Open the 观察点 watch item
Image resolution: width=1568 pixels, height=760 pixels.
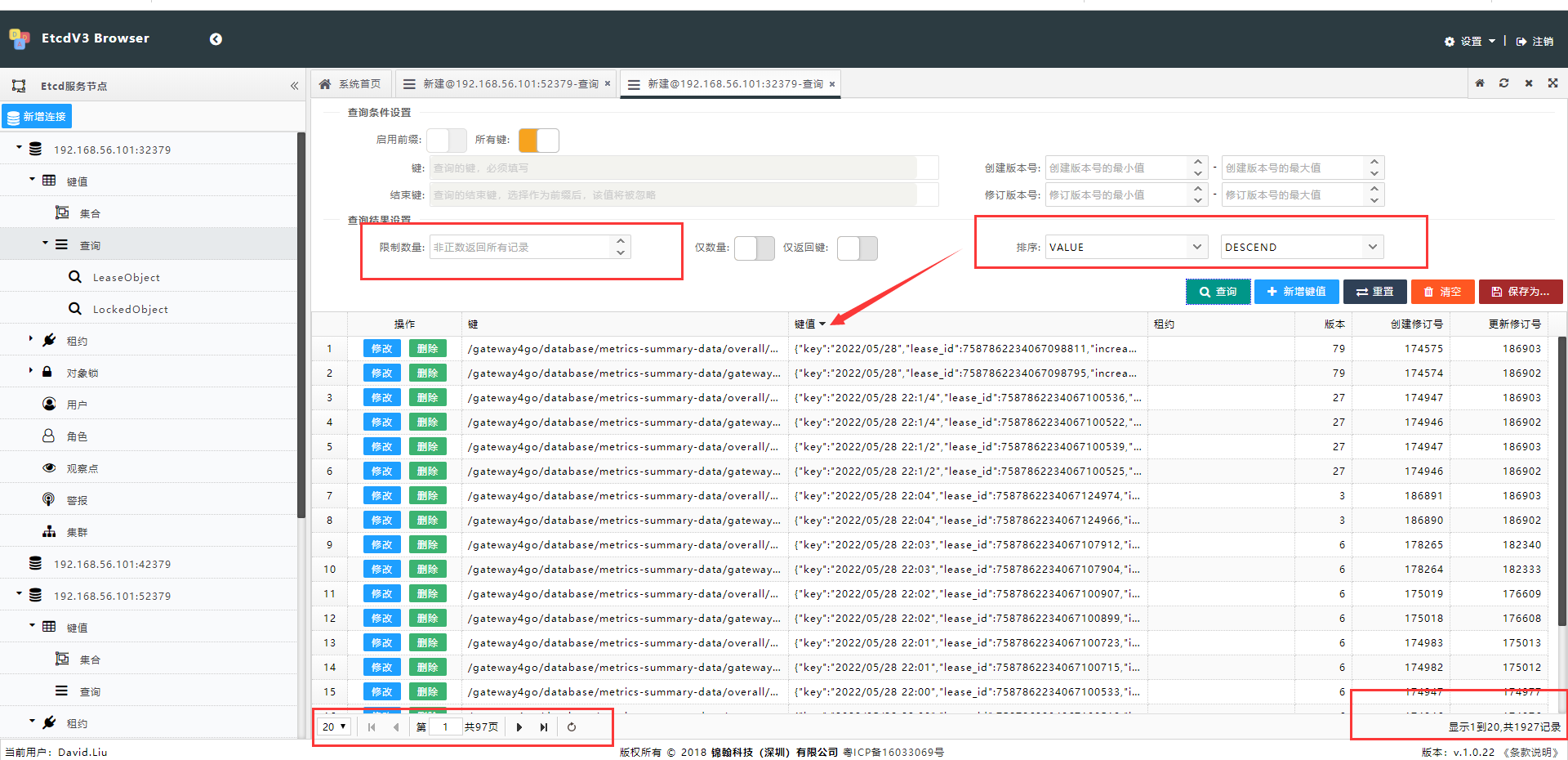(82, 468)
